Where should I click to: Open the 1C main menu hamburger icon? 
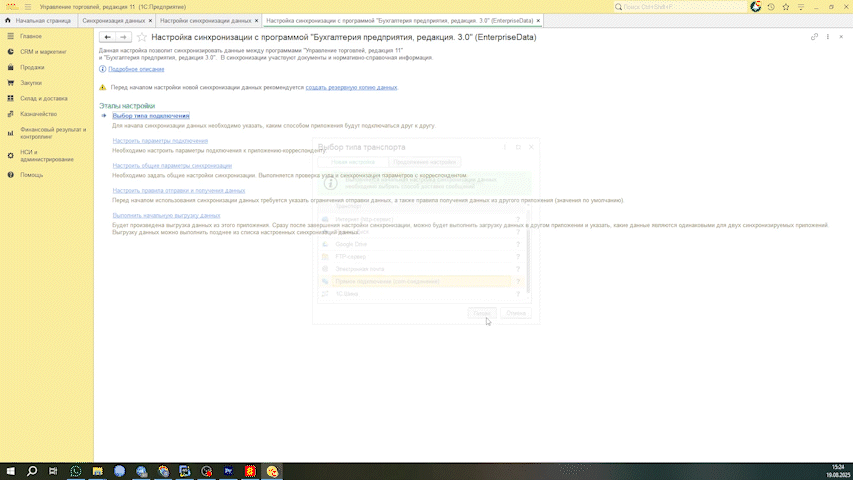point(28,7)
